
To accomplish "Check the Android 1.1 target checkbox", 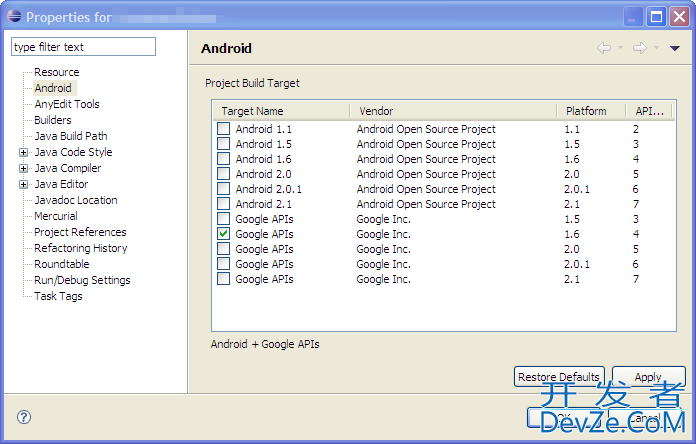I will (223, 129).
